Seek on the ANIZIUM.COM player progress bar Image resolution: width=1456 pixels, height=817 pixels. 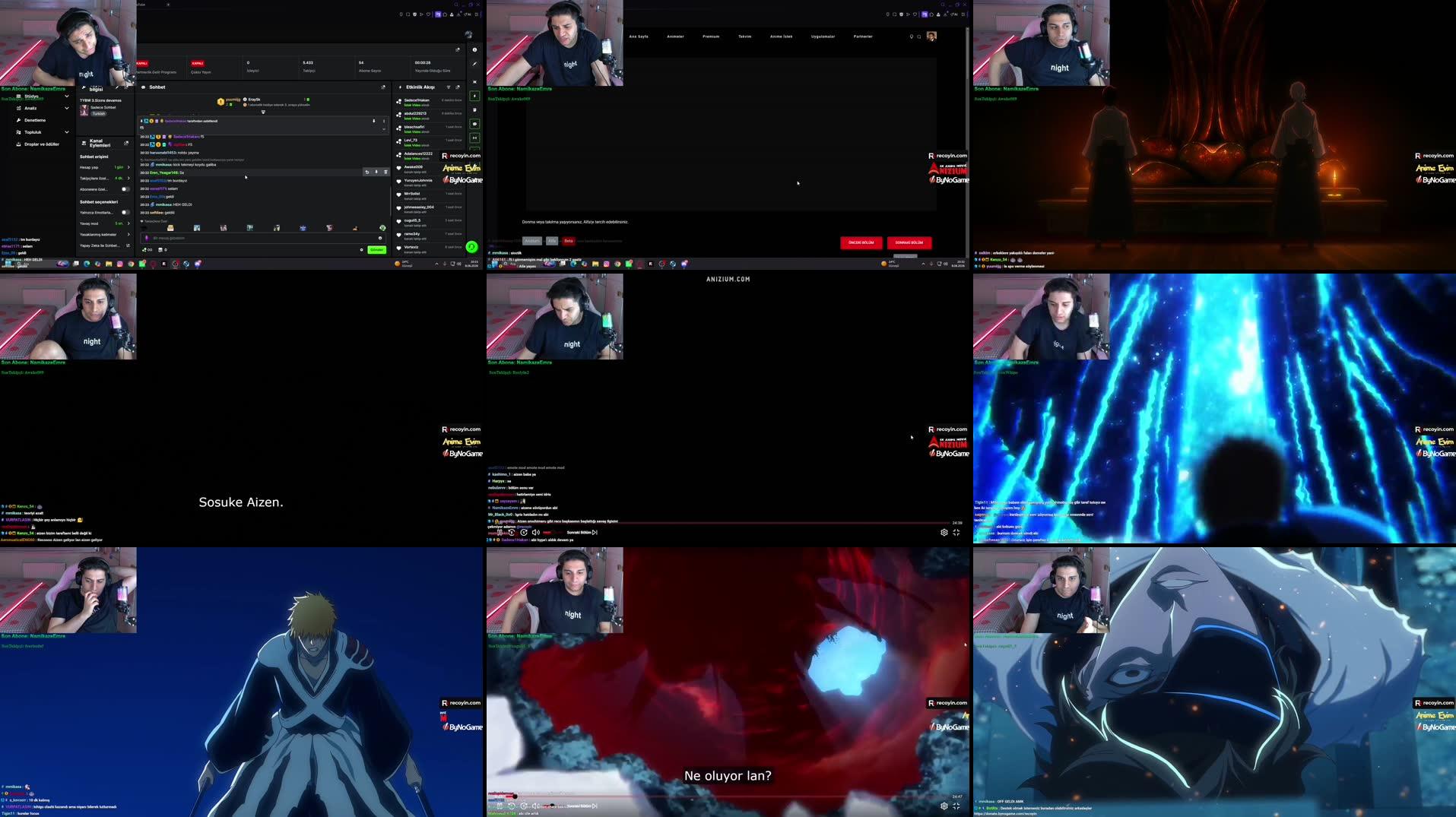click(x=728, y=523)
